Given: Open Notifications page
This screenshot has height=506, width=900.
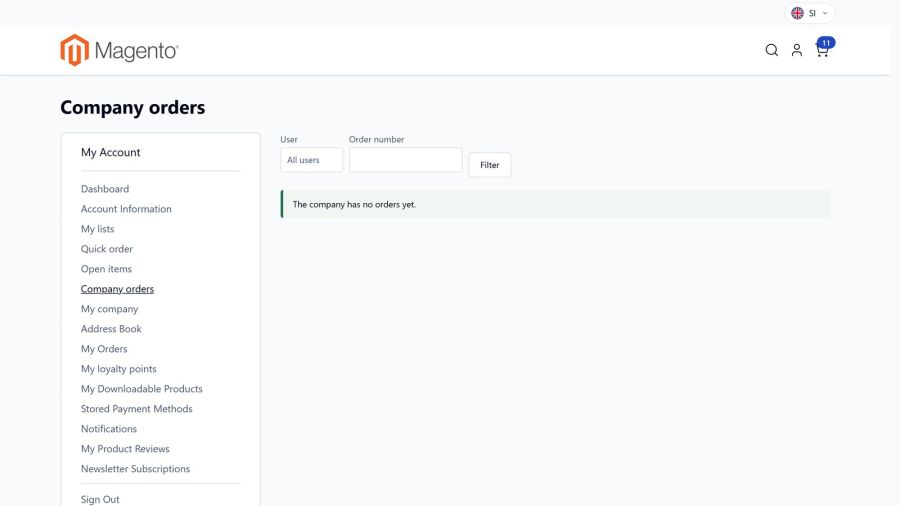Looking at the screenshot, I should (109, 429).
